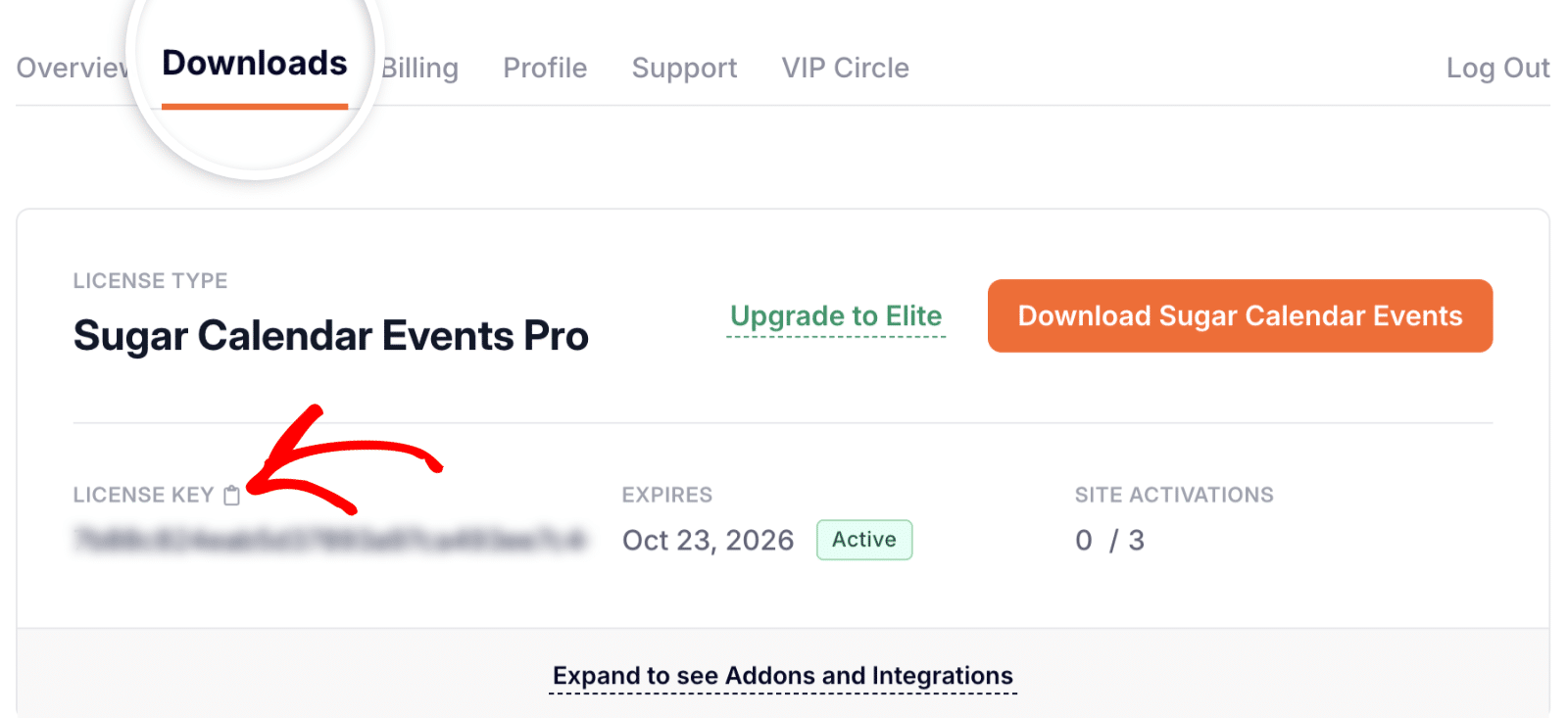This screenshot has width=1568, height=718.
Task: Copy the license key using the clipboard icon
Action: [x=231, y=495]
